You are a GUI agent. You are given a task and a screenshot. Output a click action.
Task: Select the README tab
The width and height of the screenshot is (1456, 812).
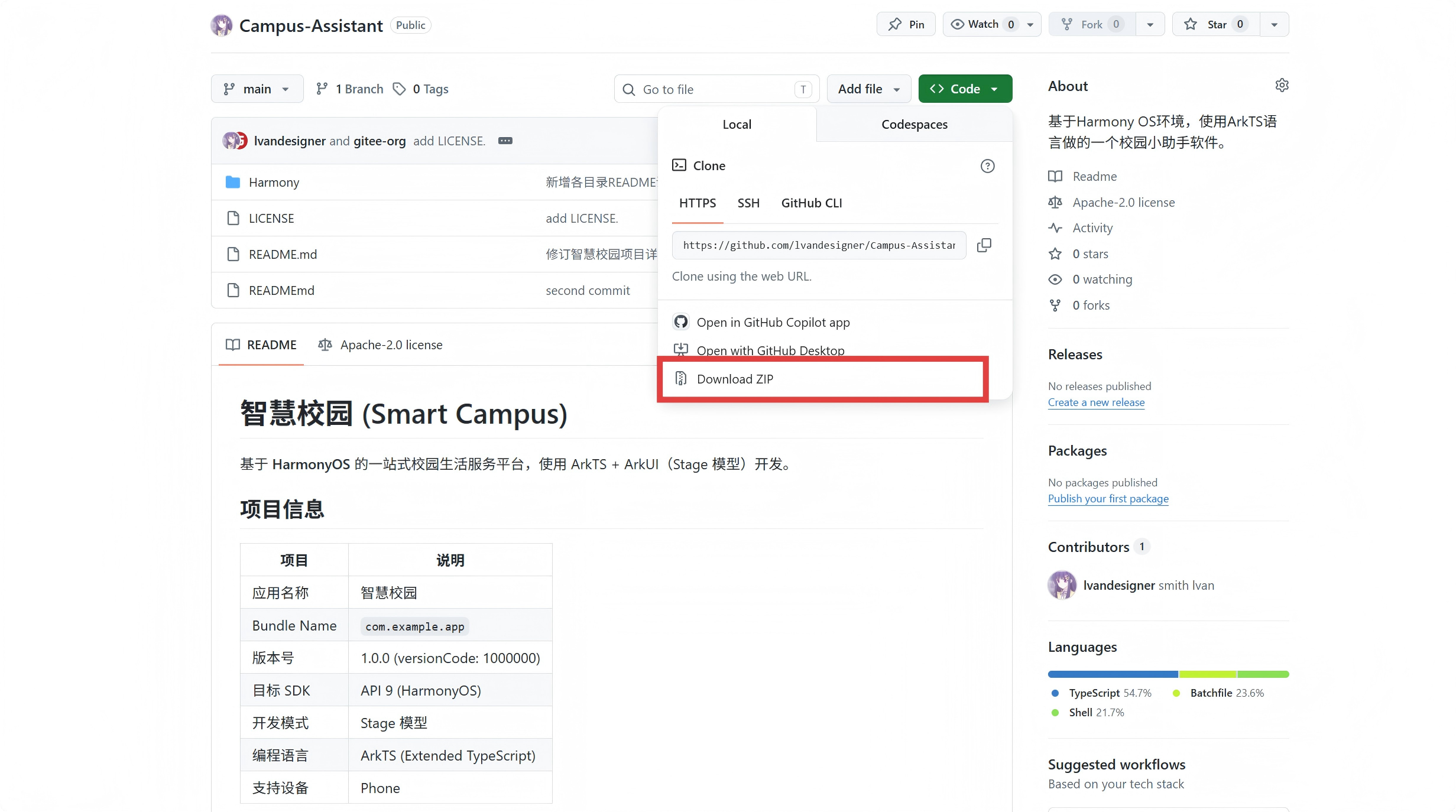261,345
